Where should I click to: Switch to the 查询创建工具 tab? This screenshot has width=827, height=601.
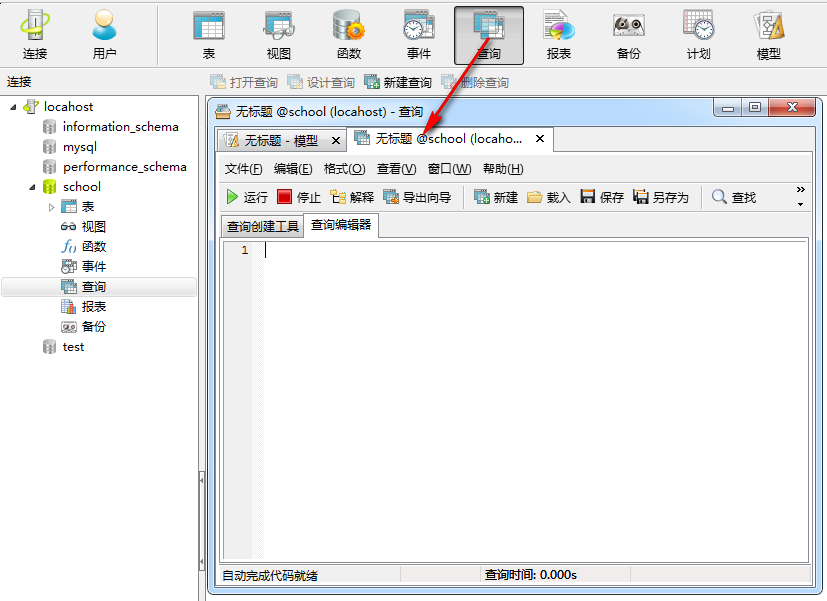click(262, 226)
